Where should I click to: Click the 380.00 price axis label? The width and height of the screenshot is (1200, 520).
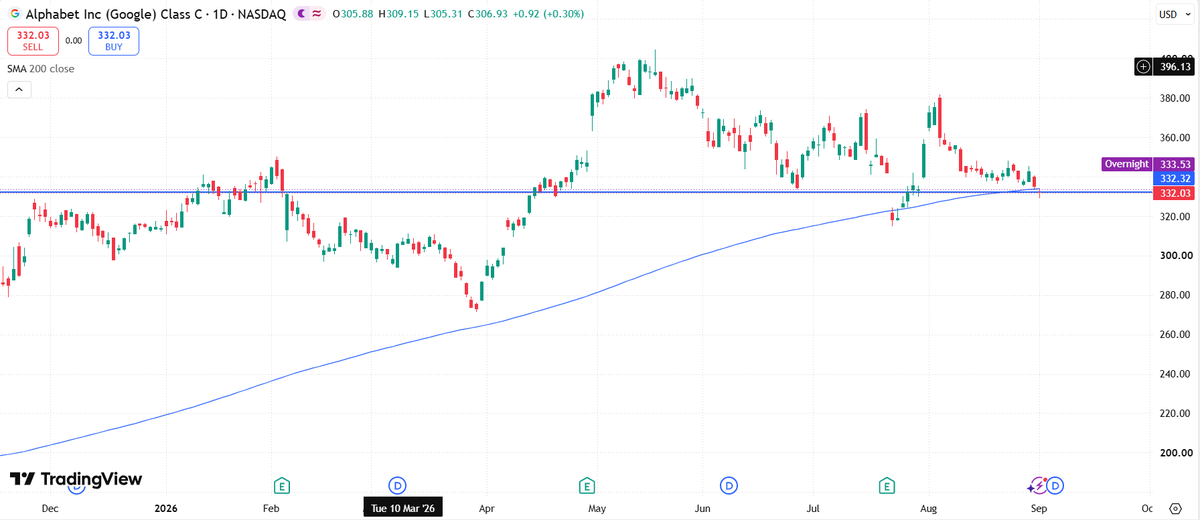coord(1174,98)
